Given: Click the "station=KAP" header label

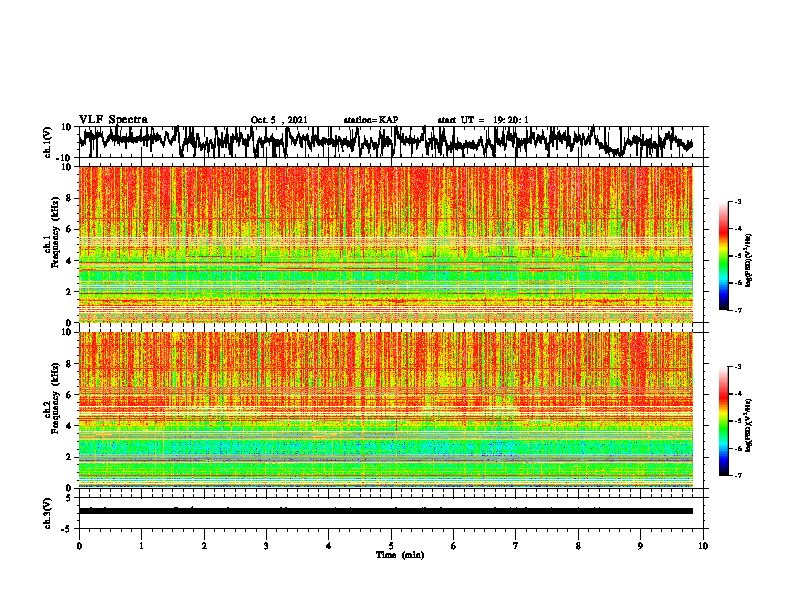Looking at the screenshot, I should click(371, 120).
